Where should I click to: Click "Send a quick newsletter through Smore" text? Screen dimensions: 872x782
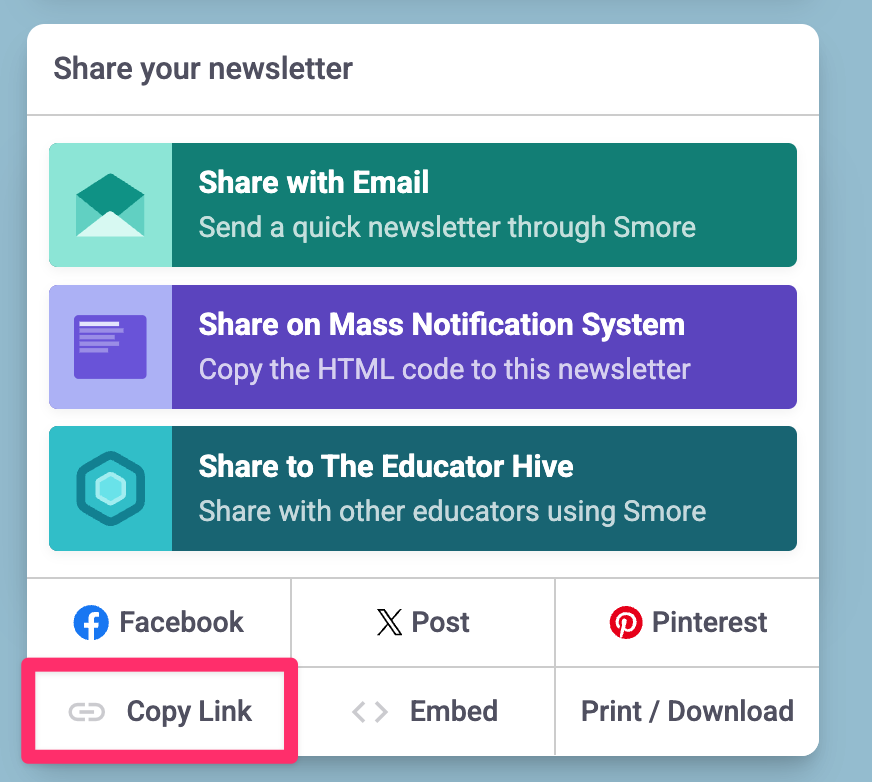pyautogui.click(x=447, y=227)
